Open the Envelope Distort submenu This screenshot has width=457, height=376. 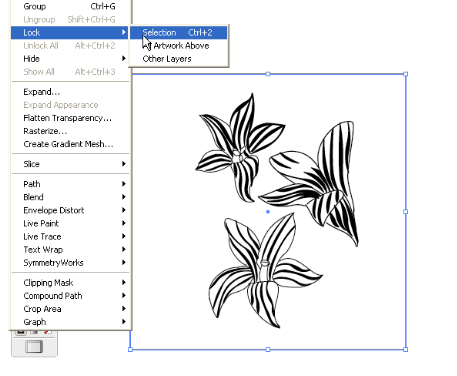[70, 210]
